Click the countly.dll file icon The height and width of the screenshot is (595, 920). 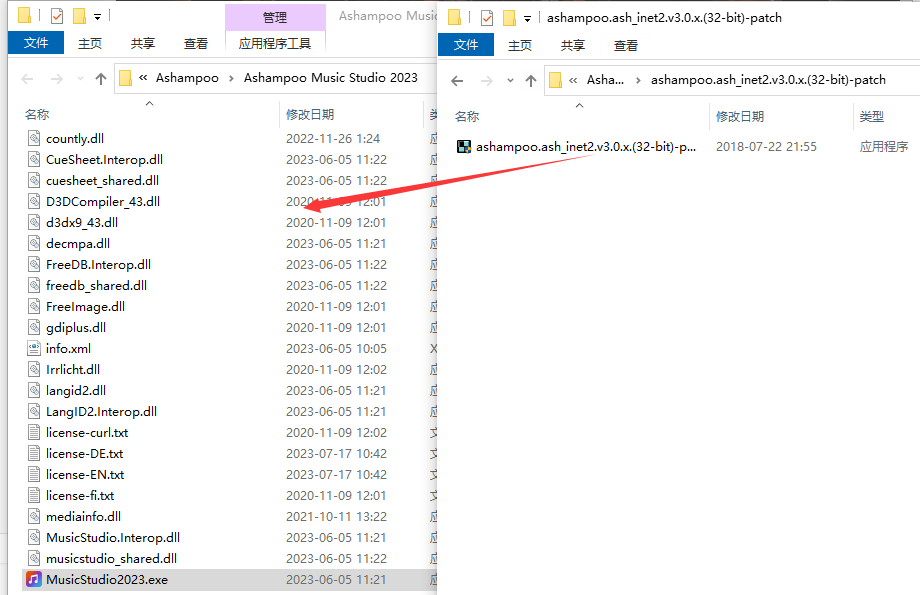pos(34,138)
